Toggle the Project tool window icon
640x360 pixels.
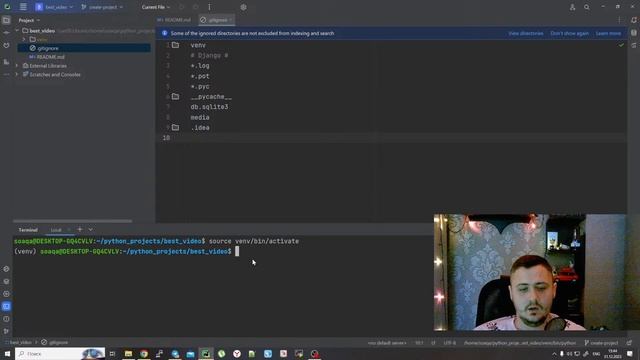(6, 20)
